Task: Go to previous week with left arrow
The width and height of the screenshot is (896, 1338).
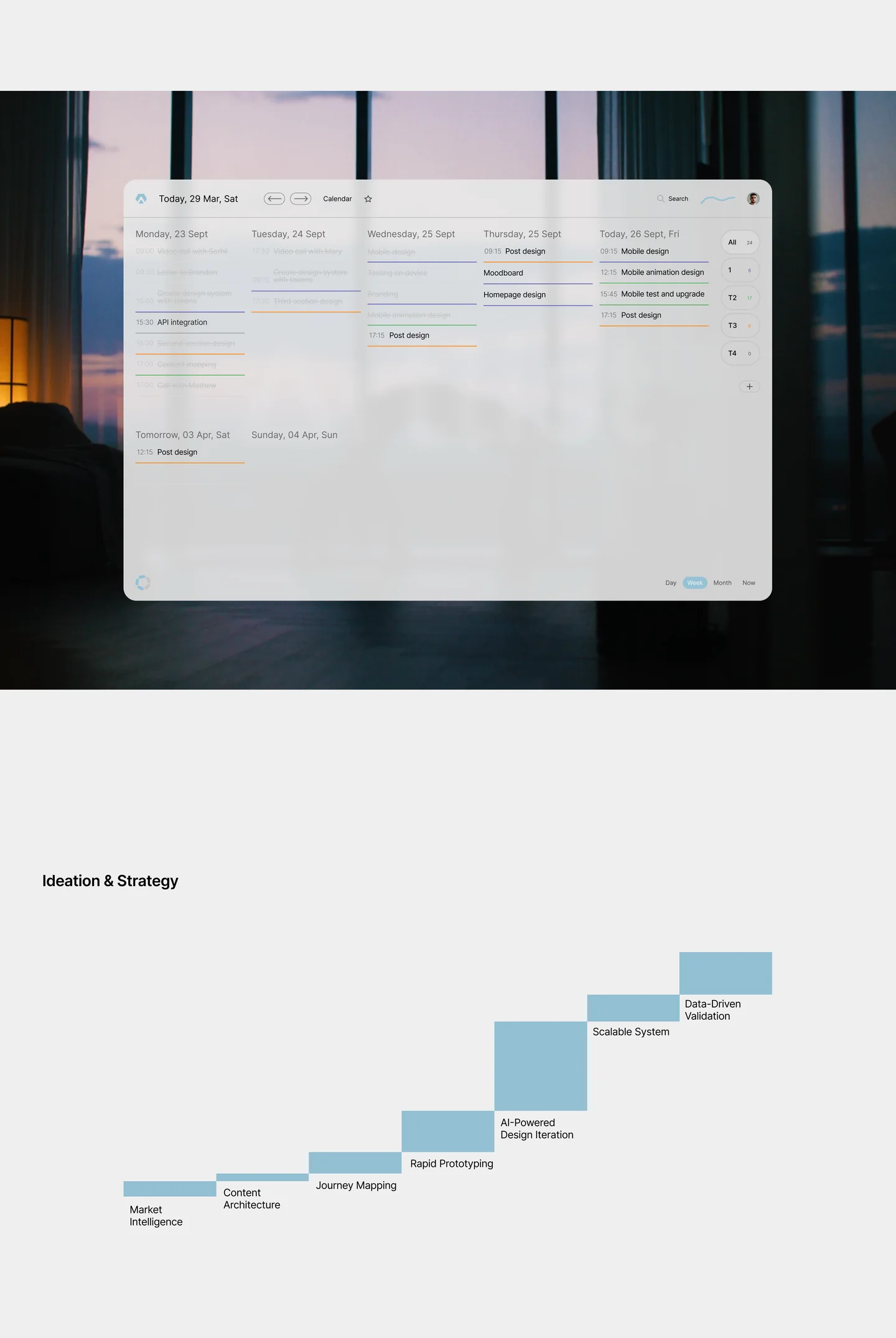Action: pos(274,199)
